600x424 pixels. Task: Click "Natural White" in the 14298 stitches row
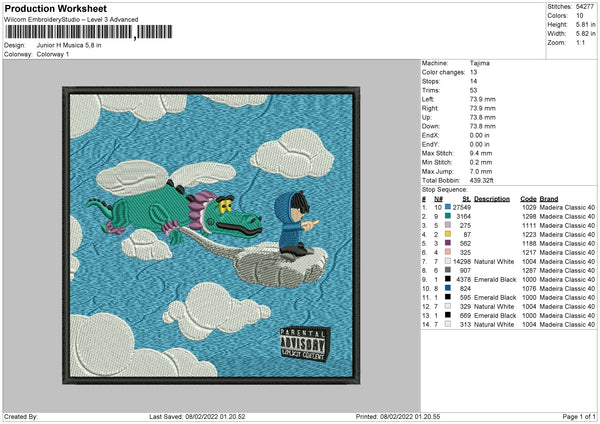tap(494, 261)
